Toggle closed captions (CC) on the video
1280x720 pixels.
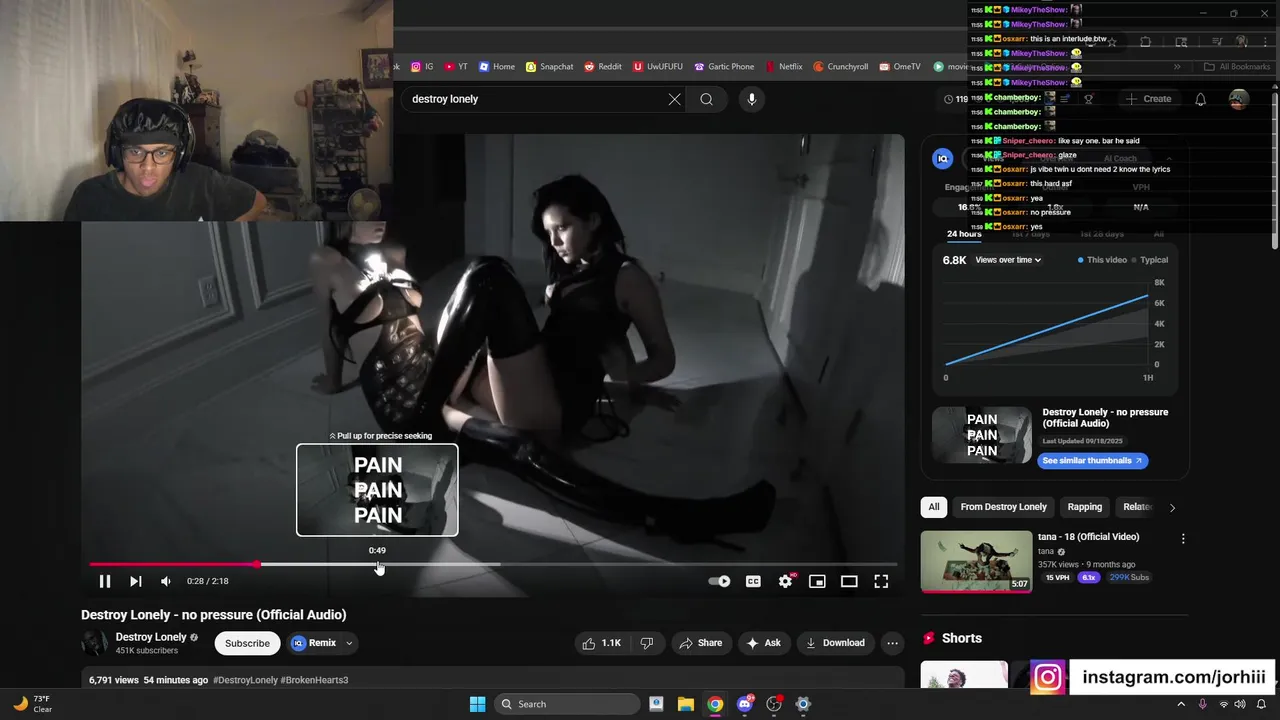pos(753,581)
